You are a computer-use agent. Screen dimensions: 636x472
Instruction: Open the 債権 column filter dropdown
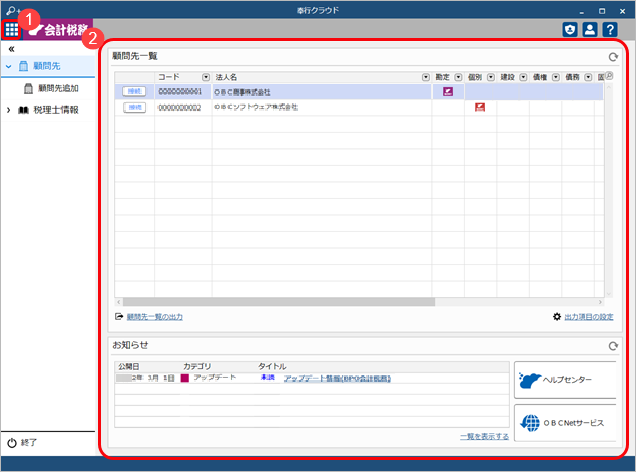556,77
